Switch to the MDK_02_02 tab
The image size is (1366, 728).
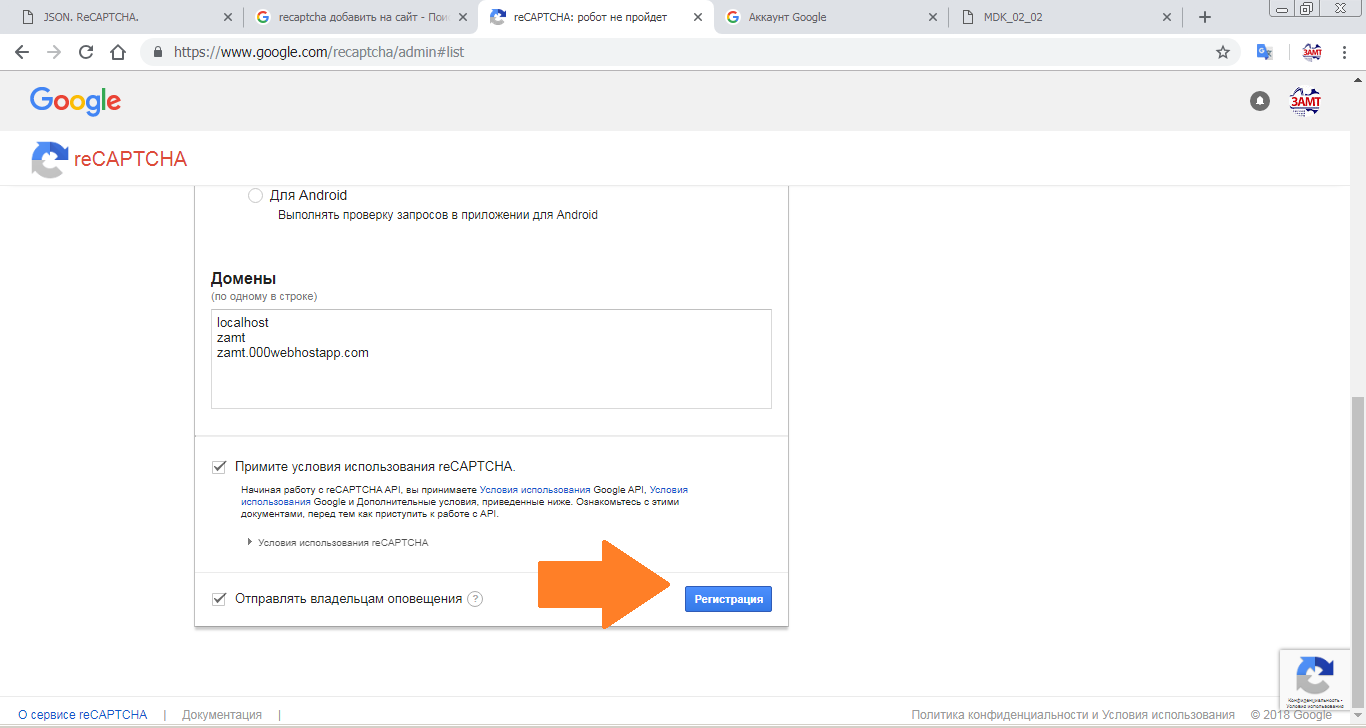[1066, 17]
